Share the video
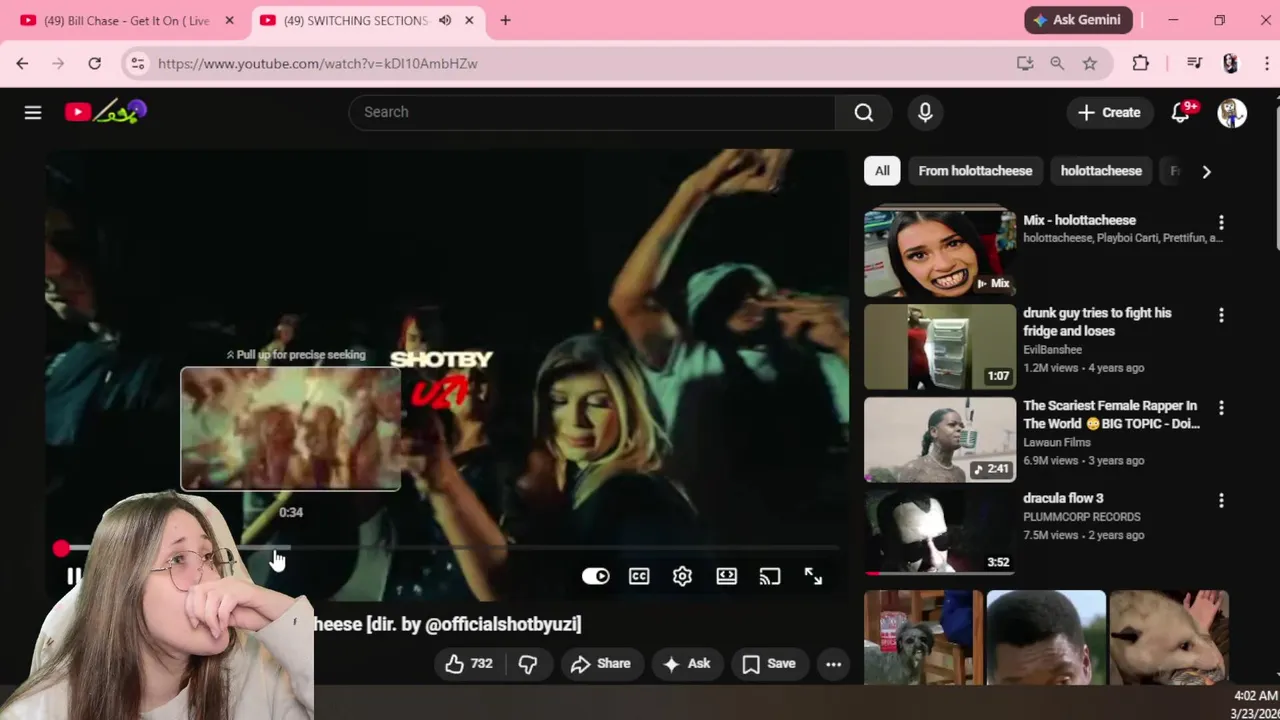This screenshot has height=720, width=1280. (x=601, y=664)
